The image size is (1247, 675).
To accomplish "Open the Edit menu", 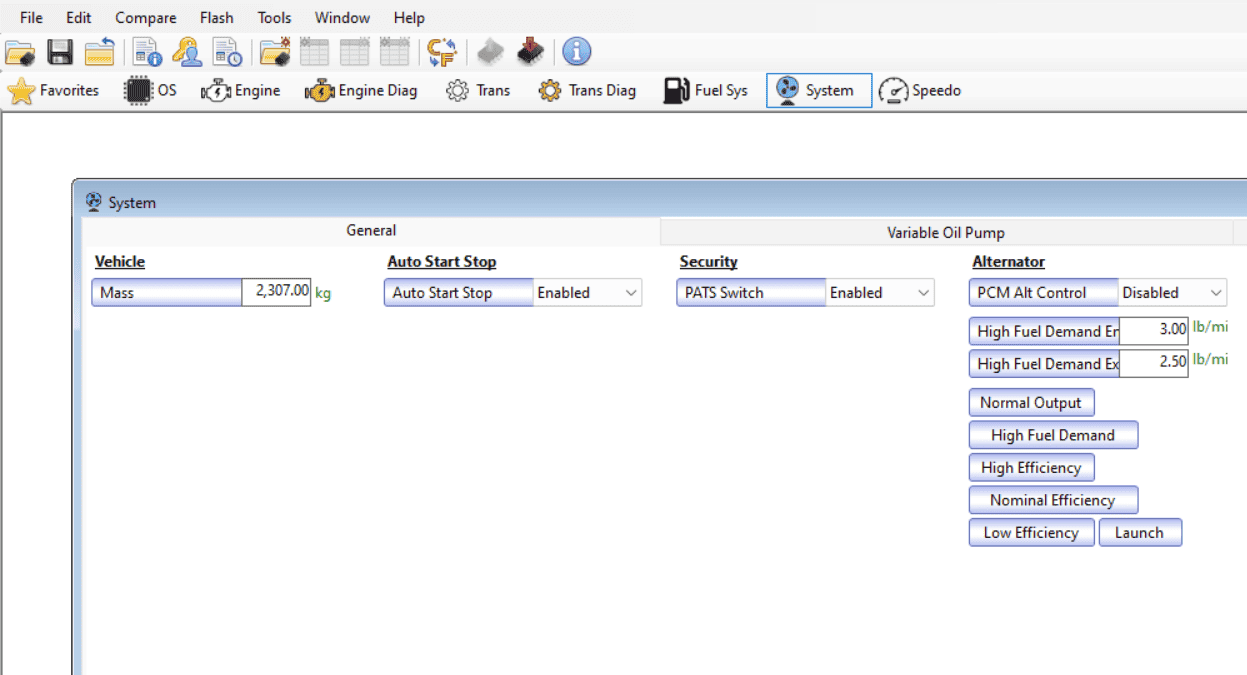I will point(78,18).
